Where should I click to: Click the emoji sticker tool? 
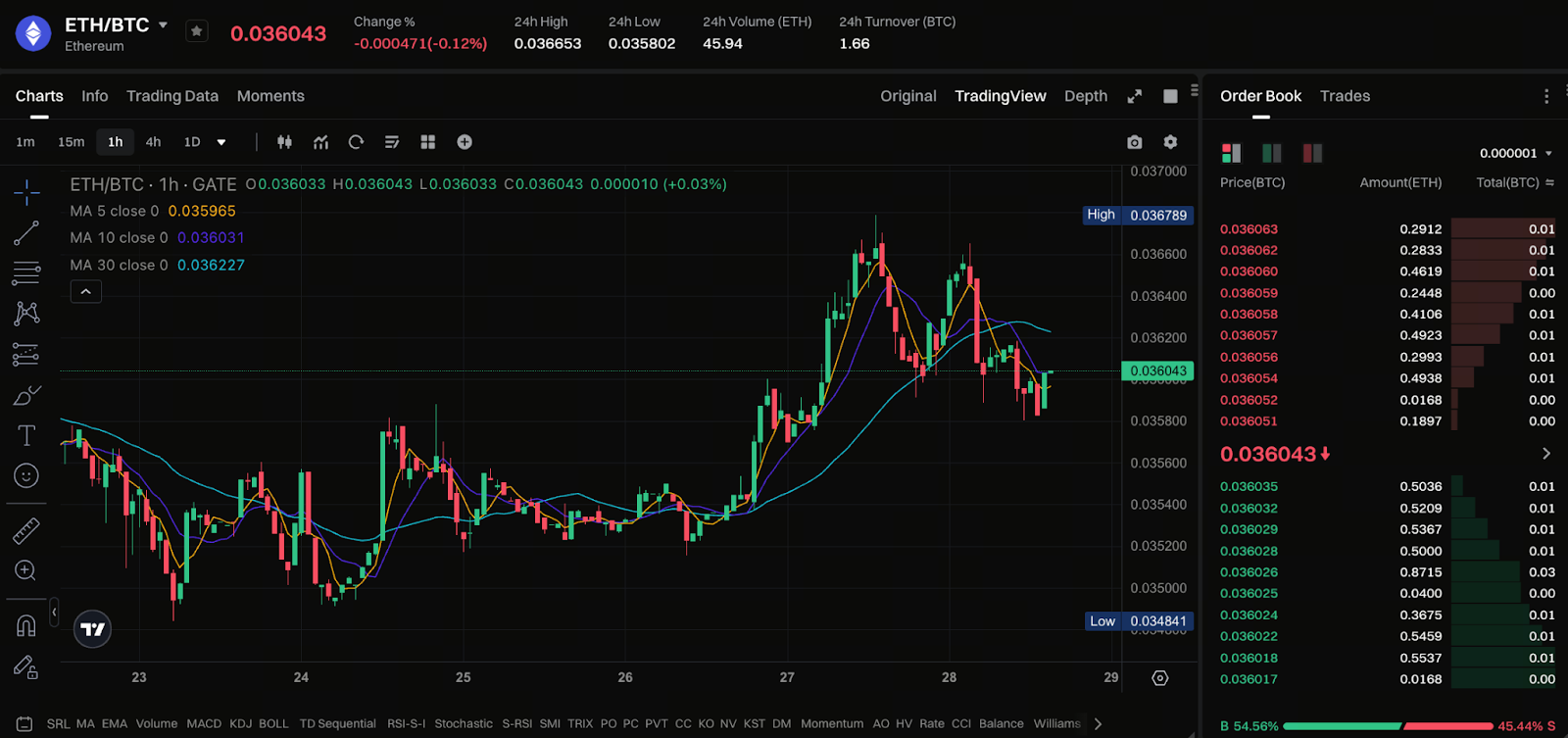26,476
